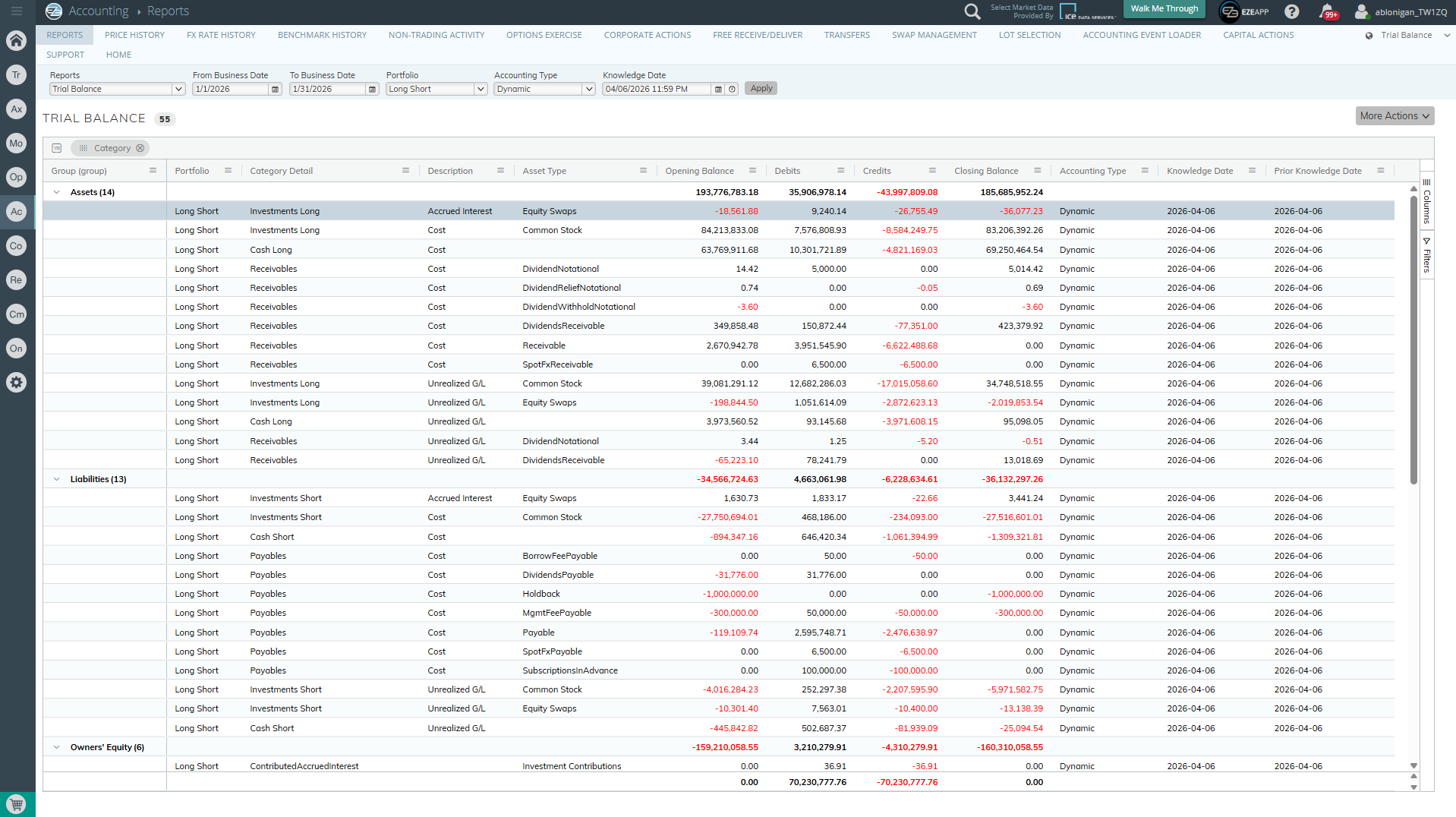Click the Knowledge Date clock icon
1456x817 pixels.
pyautogui.click(x=732, y=89)
